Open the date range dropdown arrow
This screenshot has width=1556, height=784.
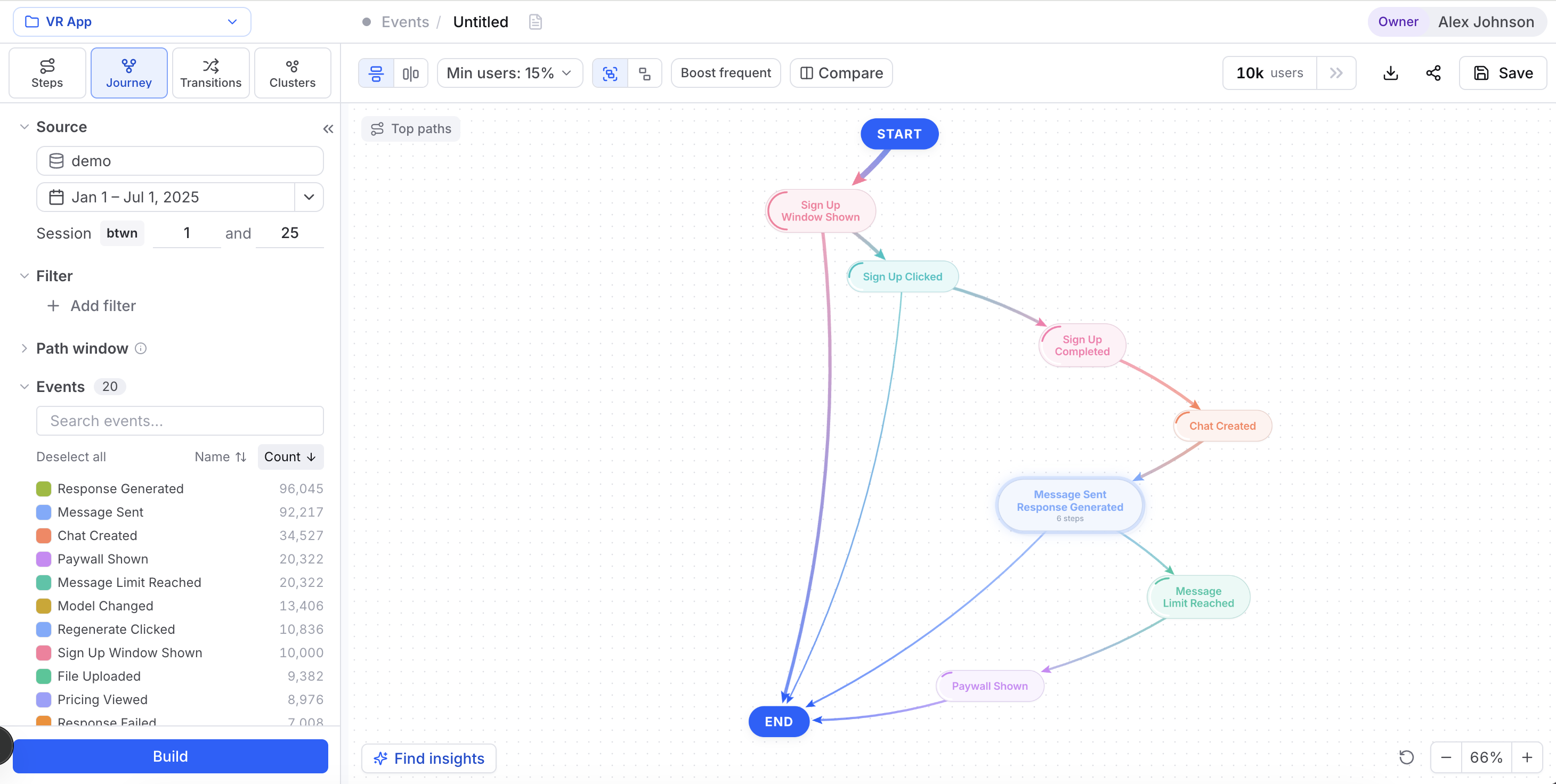click(309, 197)
